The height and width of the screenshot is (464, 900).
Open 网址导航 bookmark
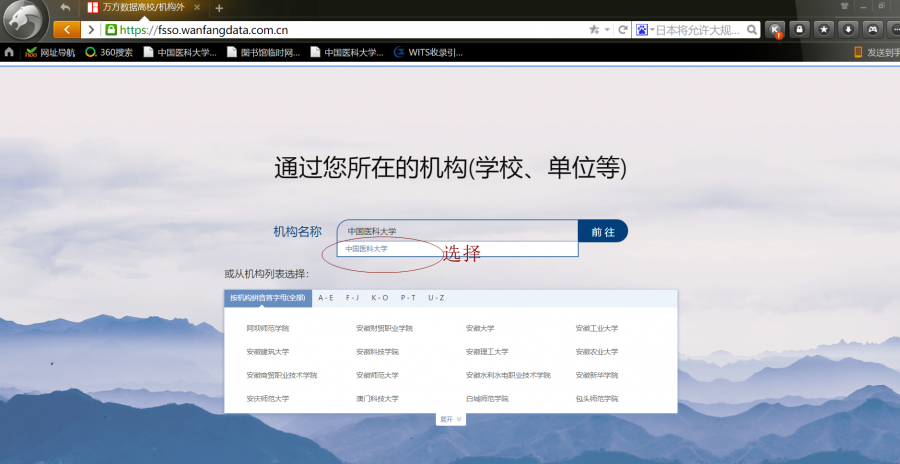(x=51, y=52)
